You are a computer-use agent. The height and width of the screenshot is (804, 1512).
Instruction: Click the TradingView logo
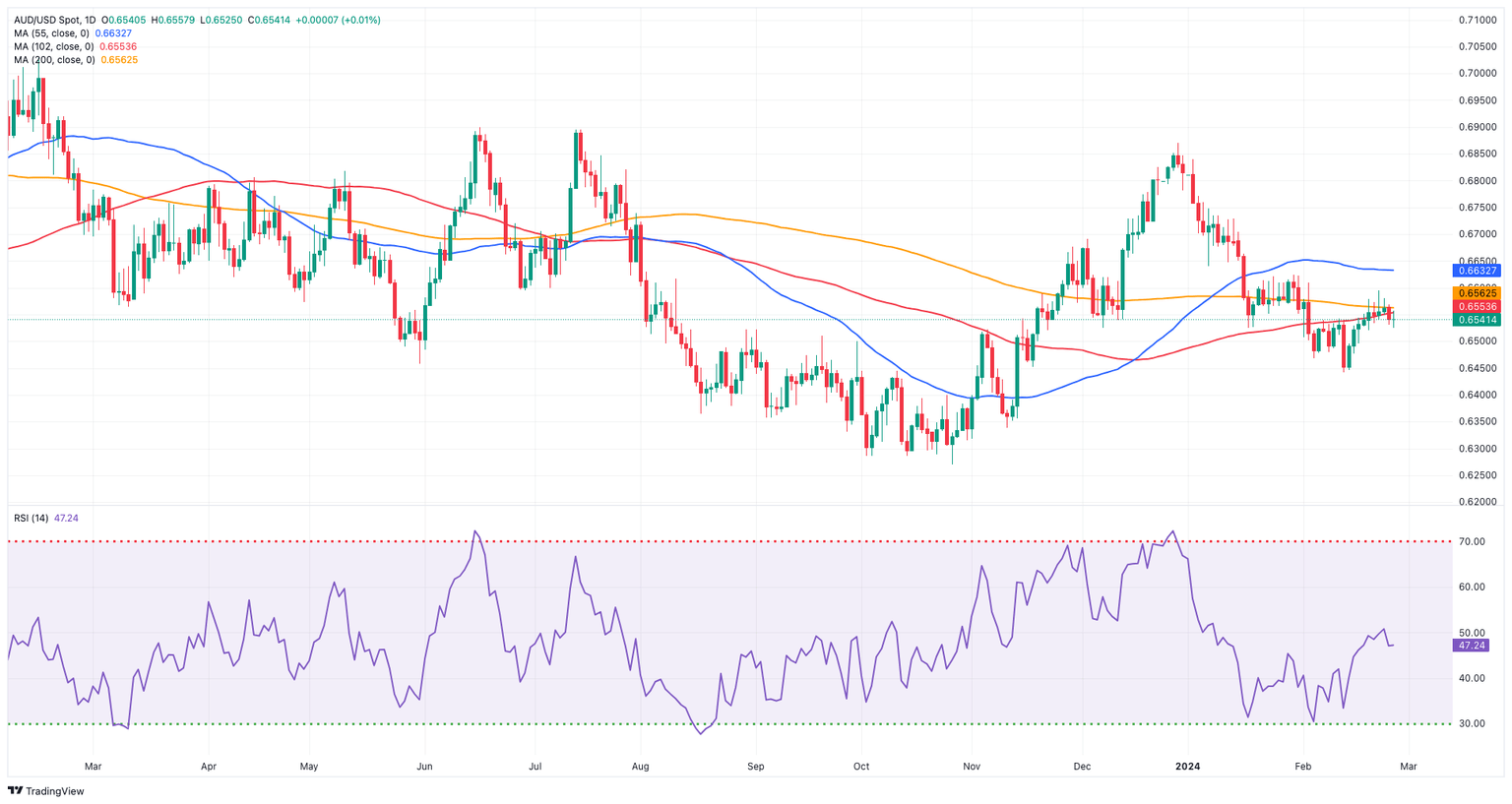pyautogui.click(x=46, y=791)
